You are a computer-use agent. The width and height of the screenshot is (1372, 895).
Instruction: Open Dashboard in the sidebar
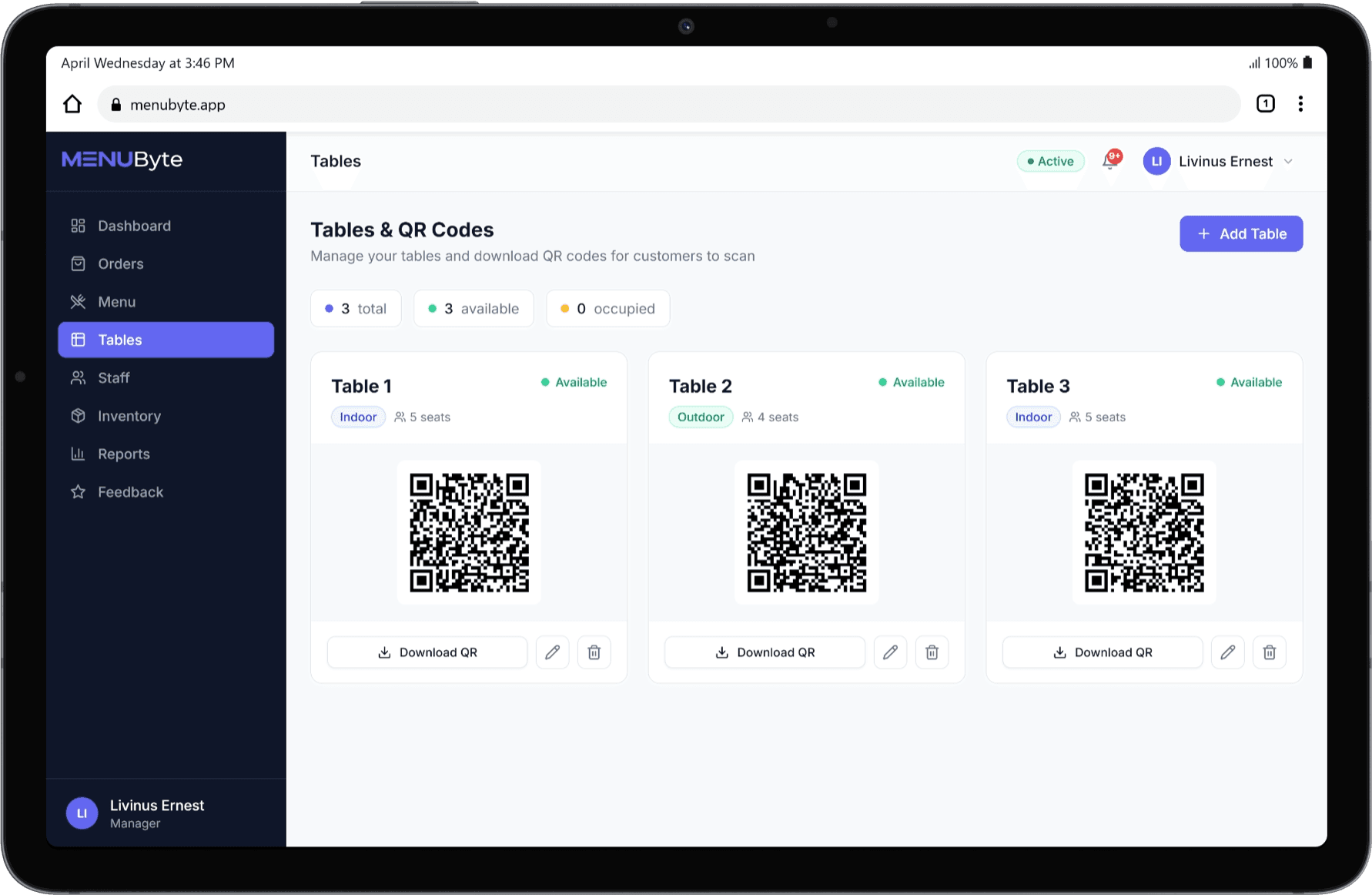[x=166, y=226]
